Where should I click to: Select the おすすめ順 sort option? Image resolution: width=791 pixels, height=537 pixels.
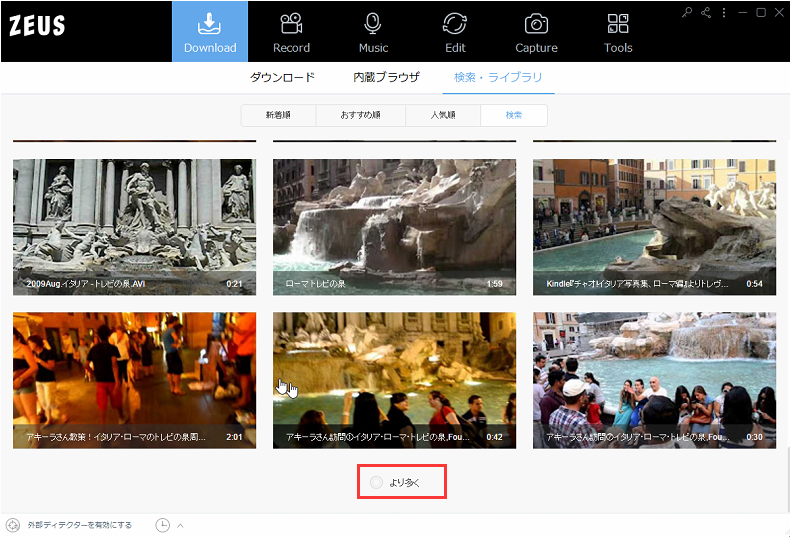click(360, 115)
